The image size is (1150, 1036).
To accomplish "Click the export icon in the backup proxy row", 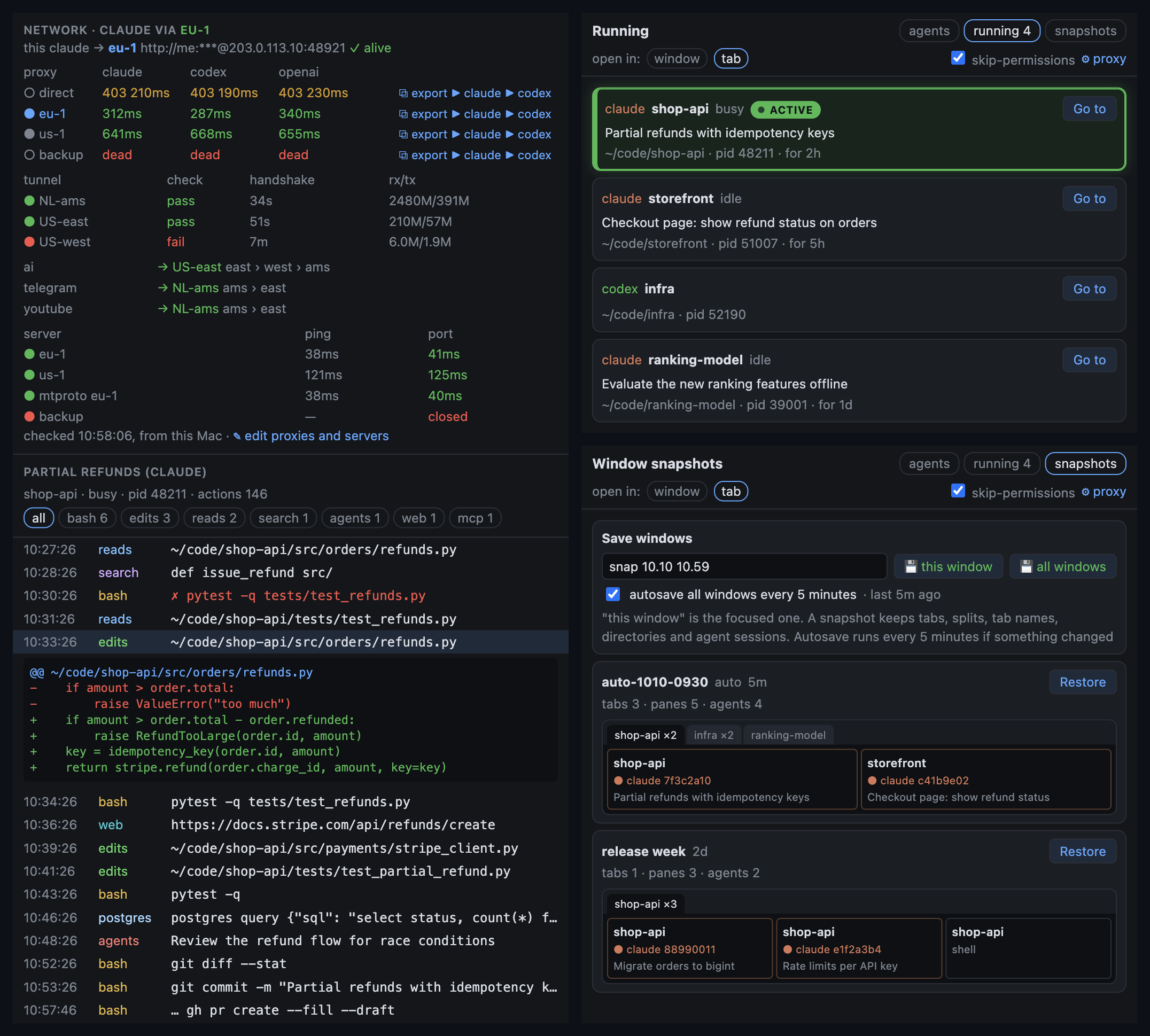I will 403,155.
